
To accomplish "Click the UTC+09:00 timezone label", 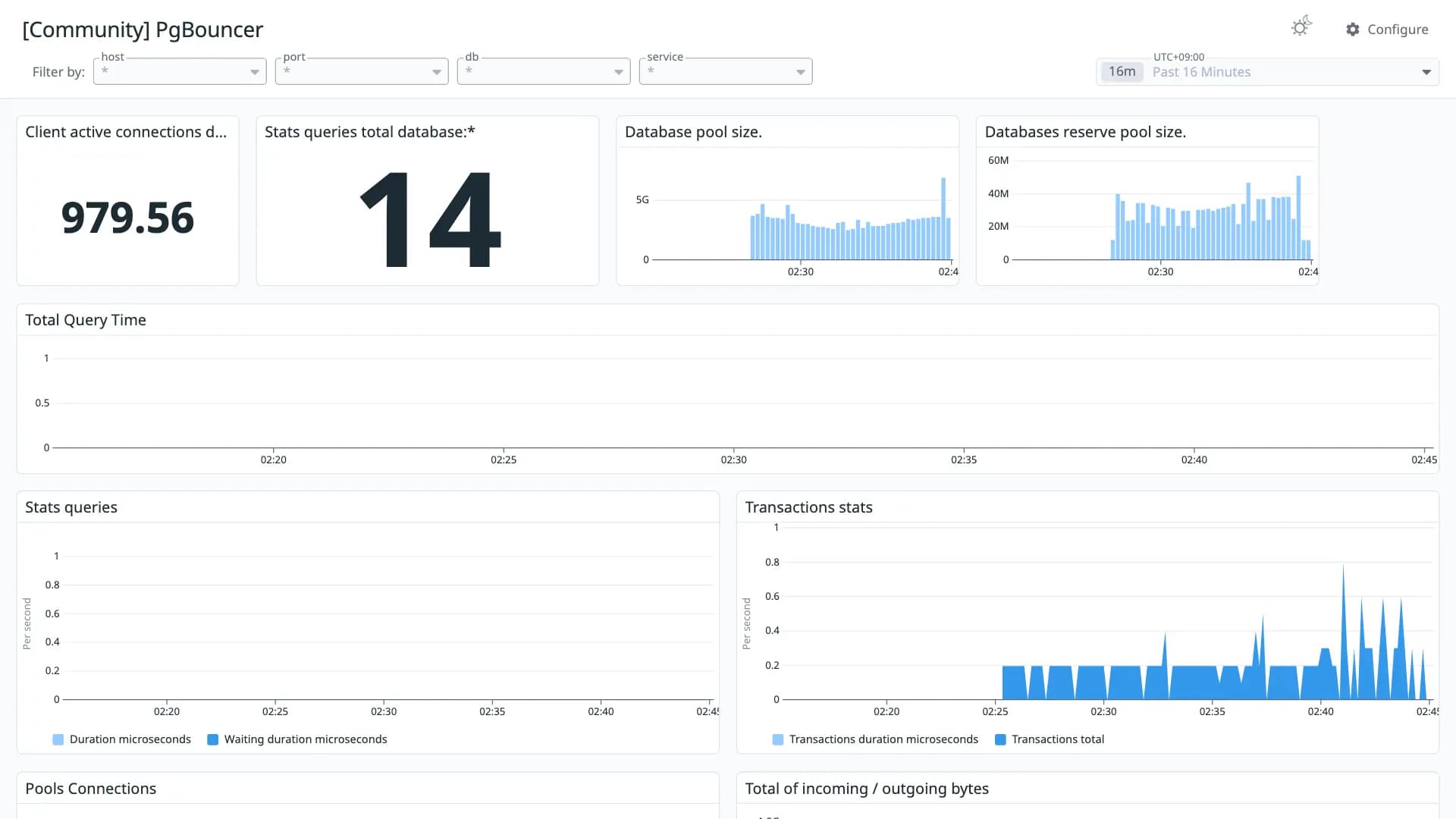I will (x=1178, y=57).
